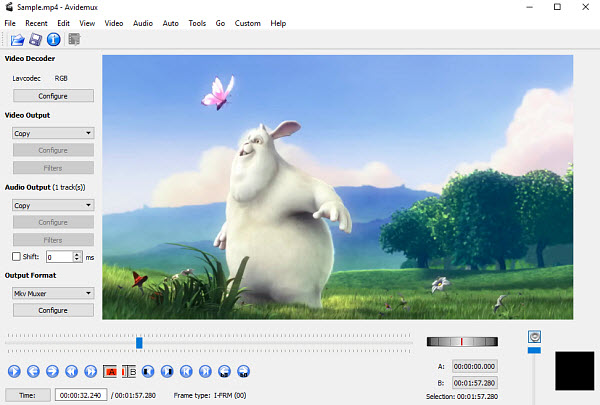Maximize the Avidemux window
This screenshot has width=600, height=405.
(558, 7)
